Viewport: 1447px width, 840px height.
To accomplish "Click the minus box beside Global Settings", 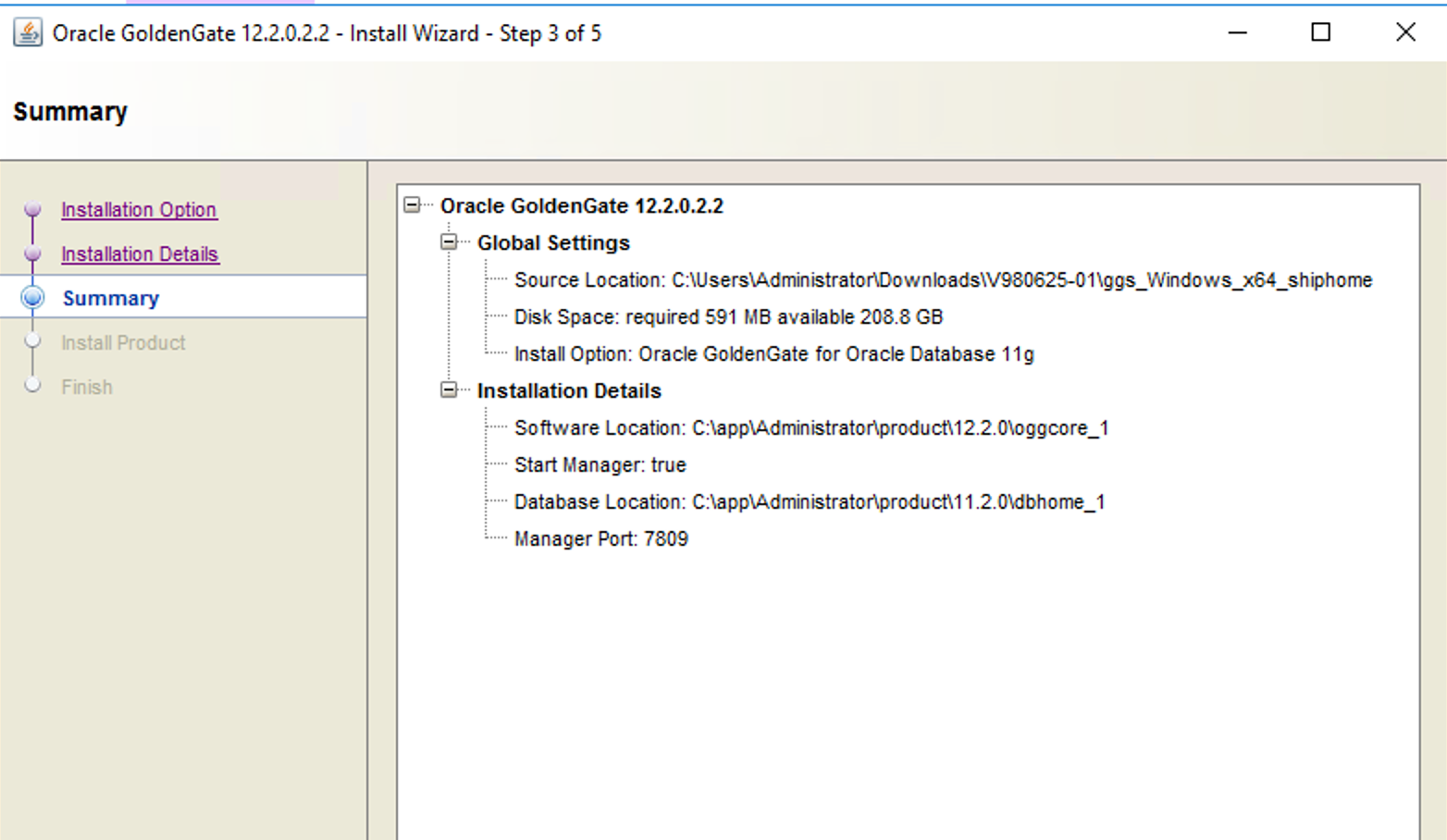I will pyautogui.click(x=448, y=241).
